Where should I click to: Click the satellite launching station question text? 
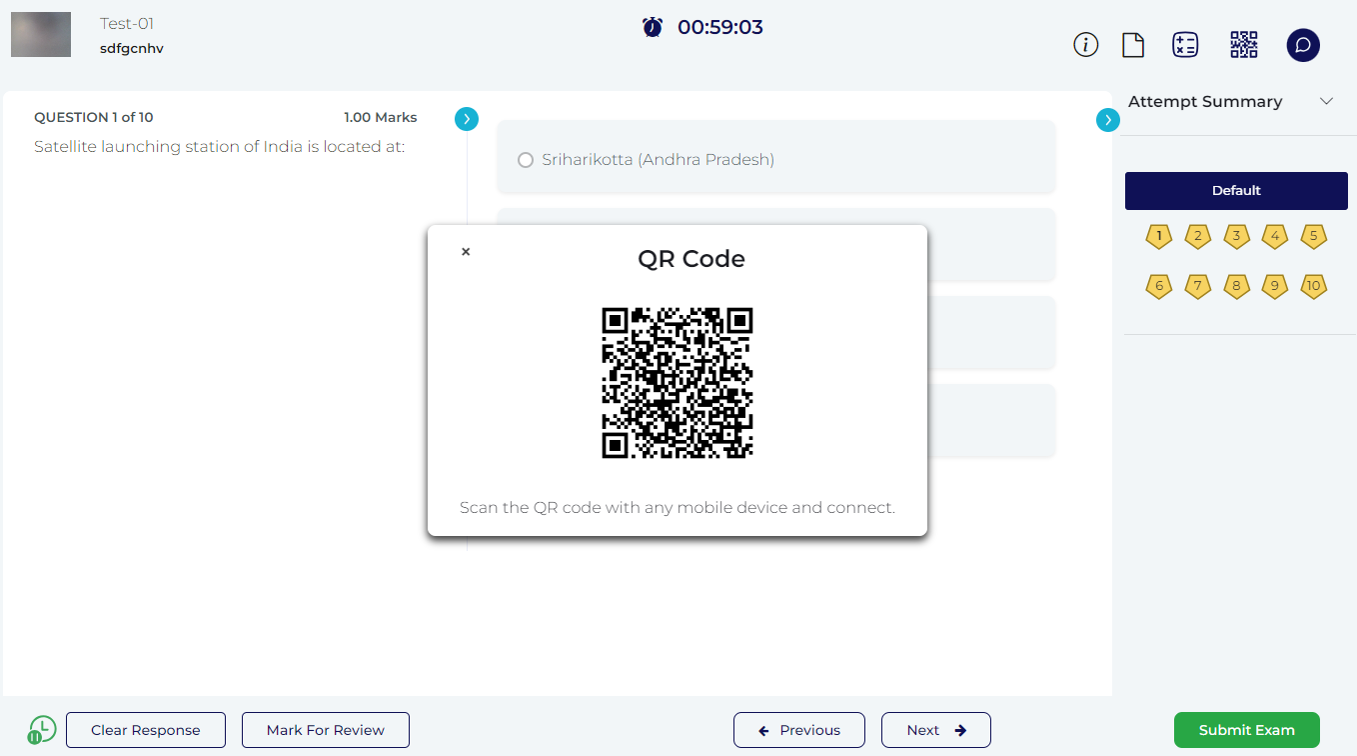click(x=219, y=147)
